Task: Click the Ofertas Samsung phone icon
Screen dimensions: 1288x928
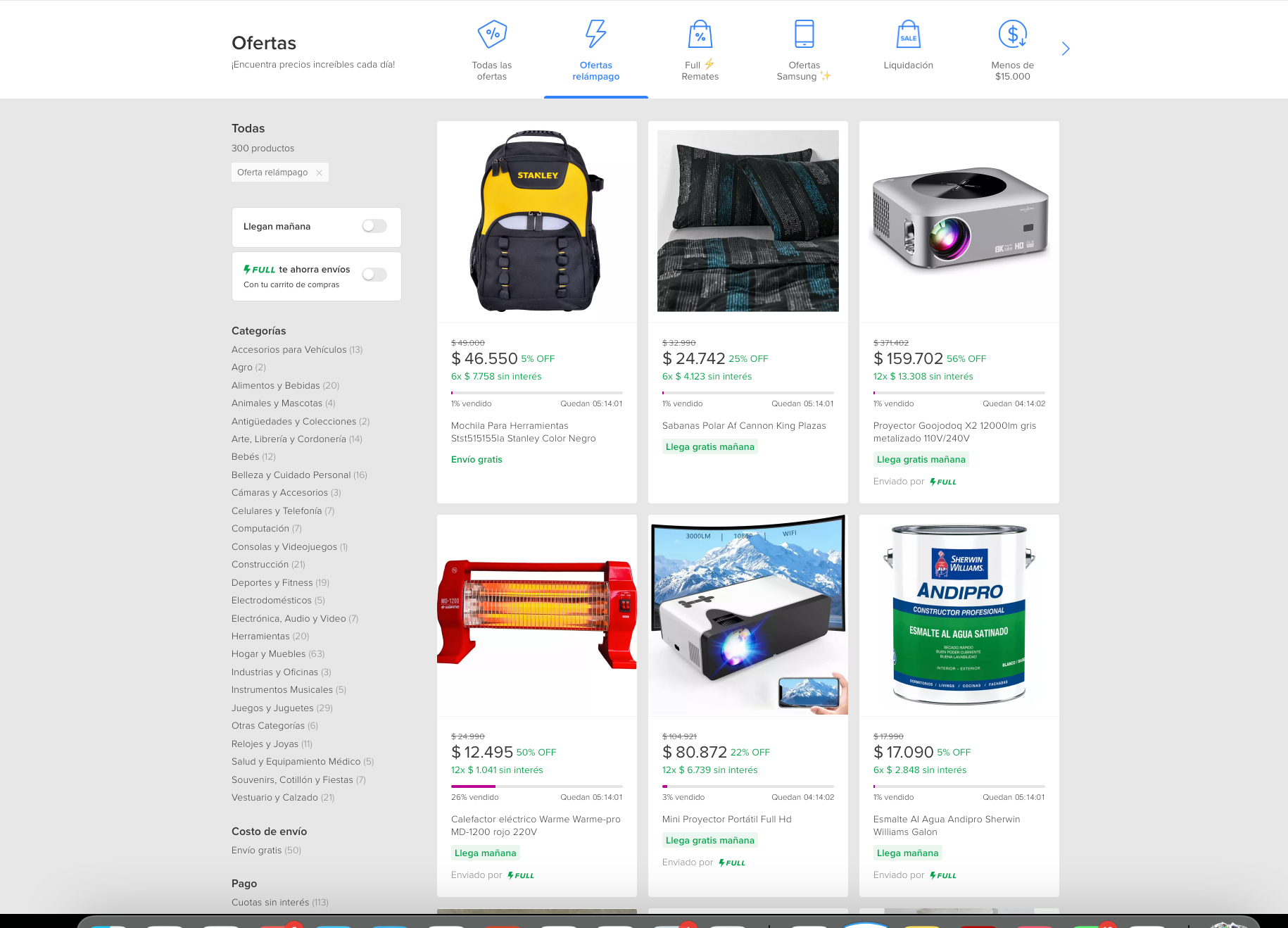Action: point(804,34)
